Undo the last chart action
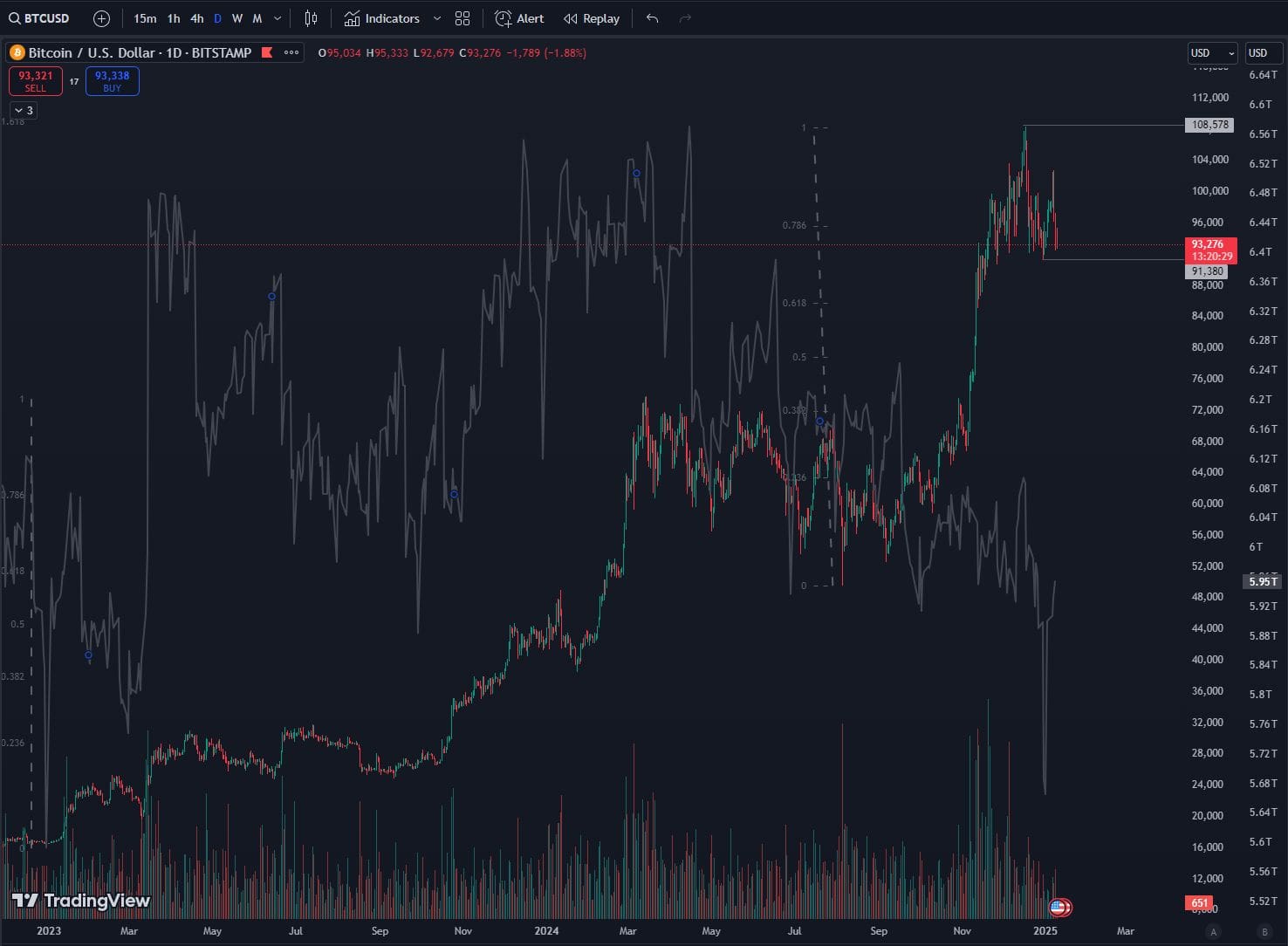The height and width of the screenshot is (946, 1288). pyautogui.click(x=652, y=18)
